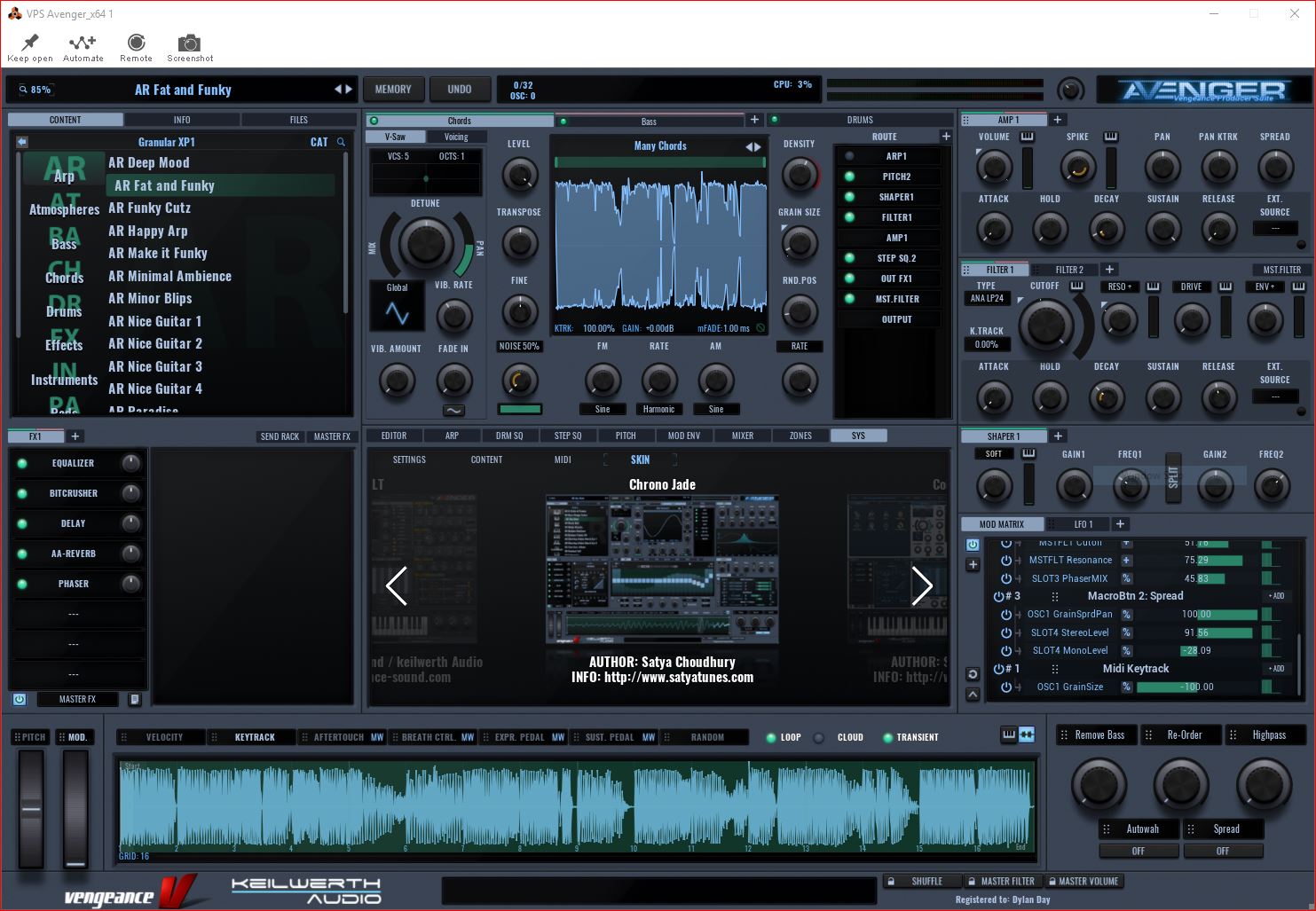1316x911 pixels.
Task: Toggle Master FX power button
Action: pos(20,700)
